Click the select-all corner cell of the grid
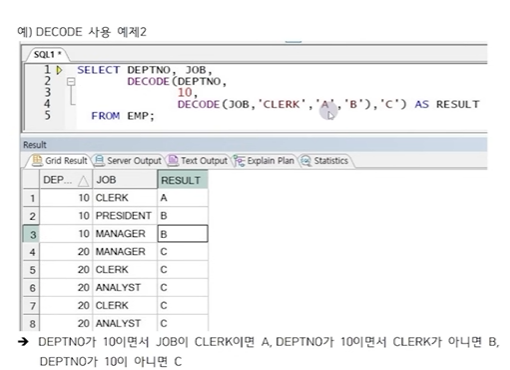Screen dimensions: 510x370 point(31,180)
